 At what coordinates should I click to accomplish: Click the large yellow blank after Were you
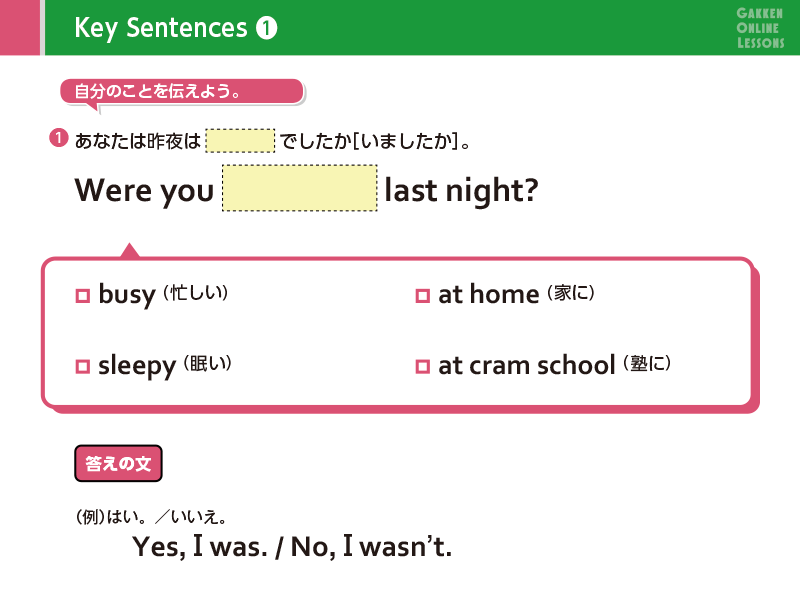pos(300,188)
